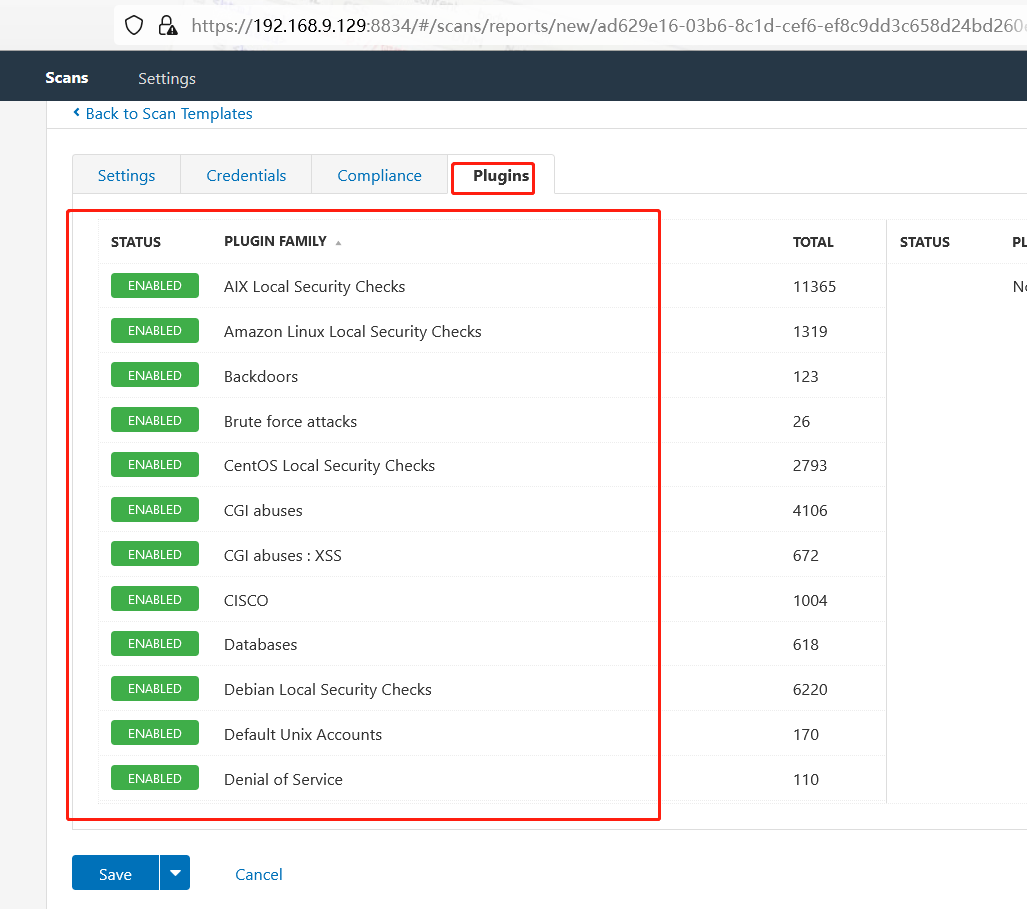
Task: Switch to the Credentials tab
Action: (246, 176)
